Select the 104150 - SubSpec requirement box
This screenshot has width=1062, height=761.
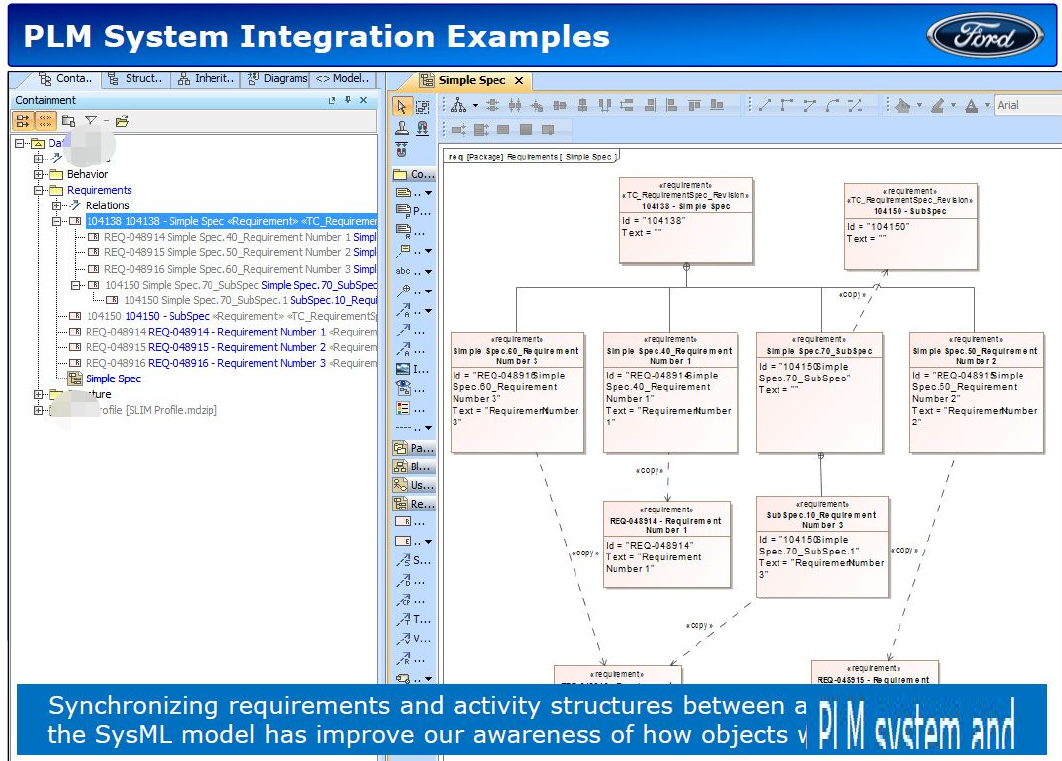pyautogui.click(x=910, y=226)
